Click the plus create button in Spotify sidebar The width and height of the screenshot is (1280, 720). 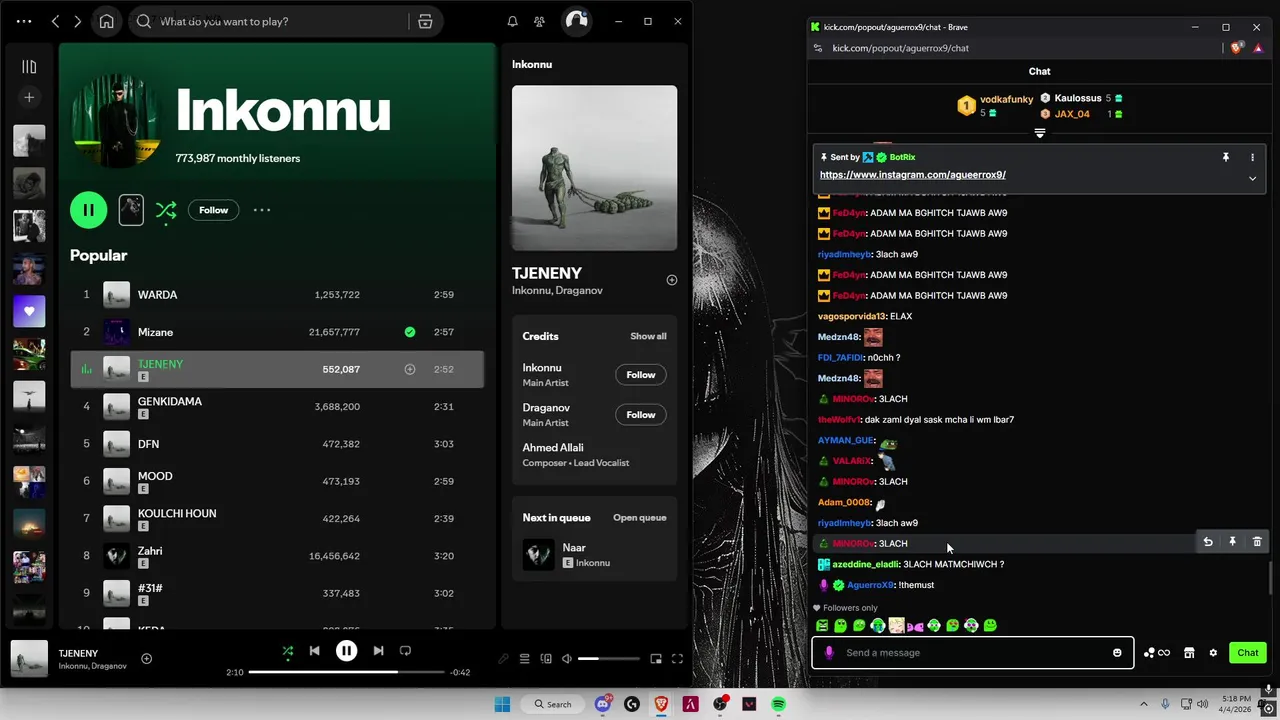(29, 97)
